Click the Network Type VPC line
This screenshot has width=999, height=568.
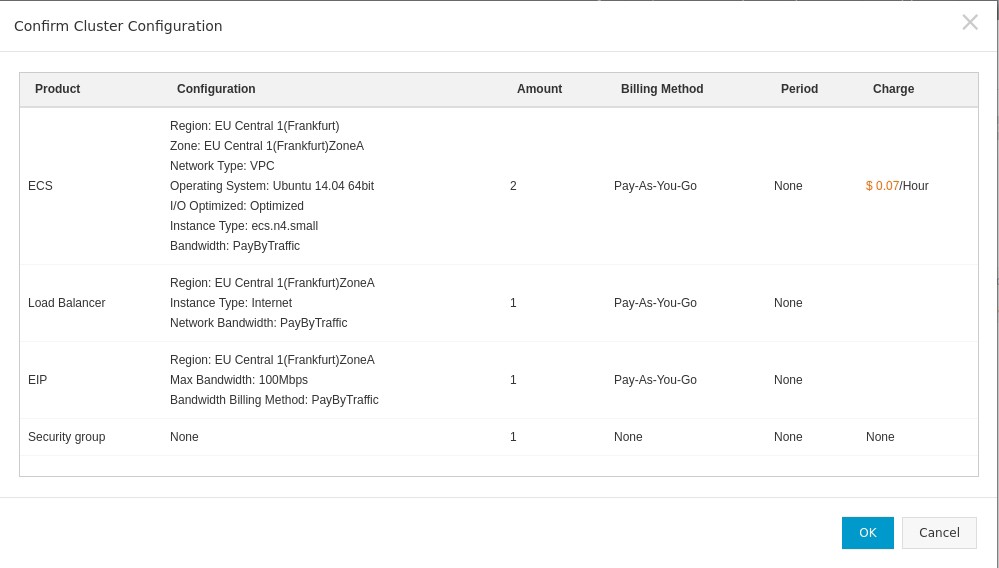pyautogui.click(x=222, y=166)
